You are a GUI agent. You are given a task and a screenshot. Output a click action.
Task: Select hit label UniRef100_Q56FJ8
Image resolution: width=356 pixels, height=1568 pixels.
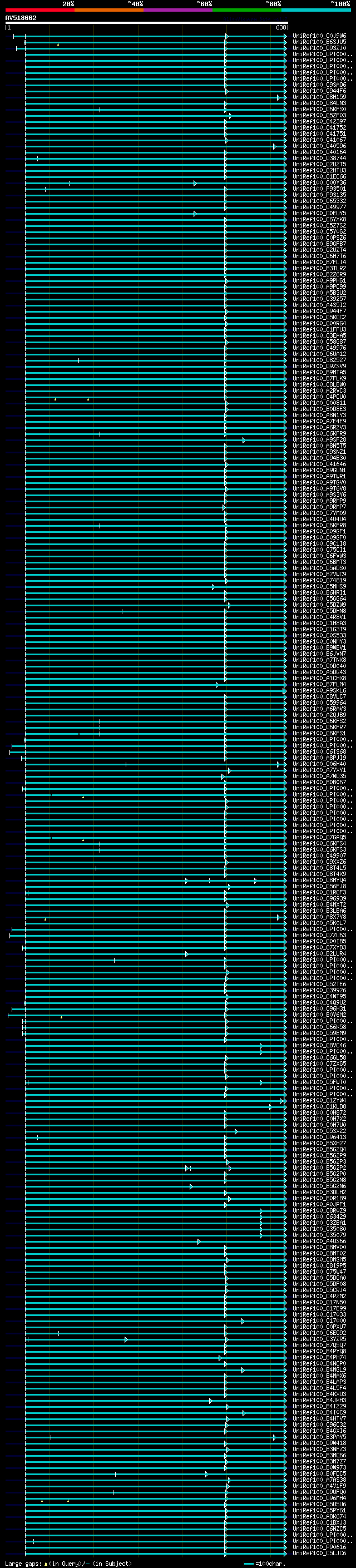[x=319, y=886]
